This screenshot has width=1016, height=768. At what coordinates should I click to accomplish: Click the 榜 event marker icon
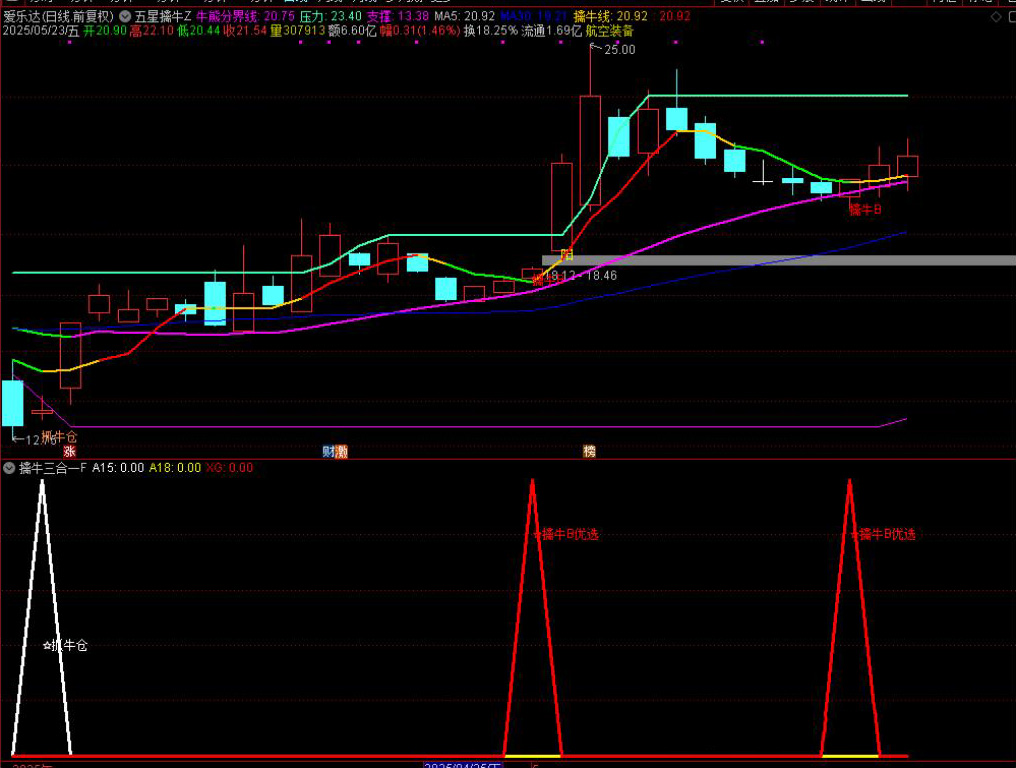click(x=589, y=452)
